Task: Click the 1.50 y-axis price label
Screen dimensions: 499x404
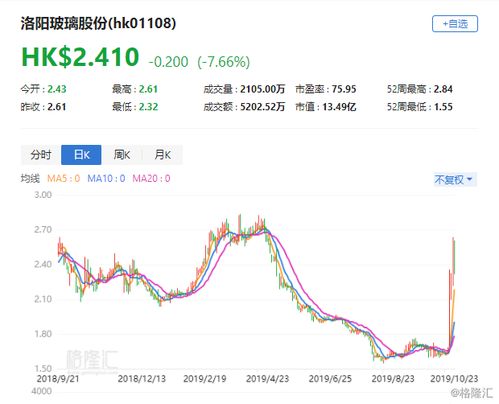Action: click(43, 369)
